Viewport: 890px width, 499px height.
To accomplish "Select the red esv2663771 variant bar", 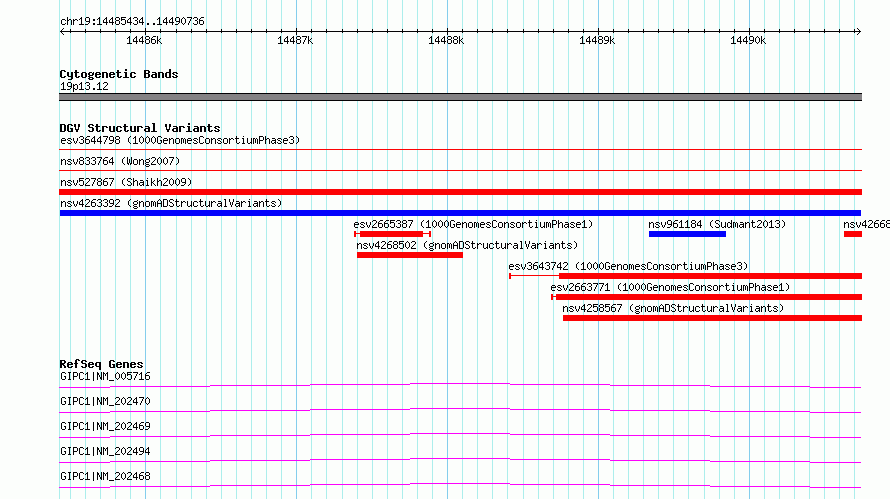I will pos(707,297).
